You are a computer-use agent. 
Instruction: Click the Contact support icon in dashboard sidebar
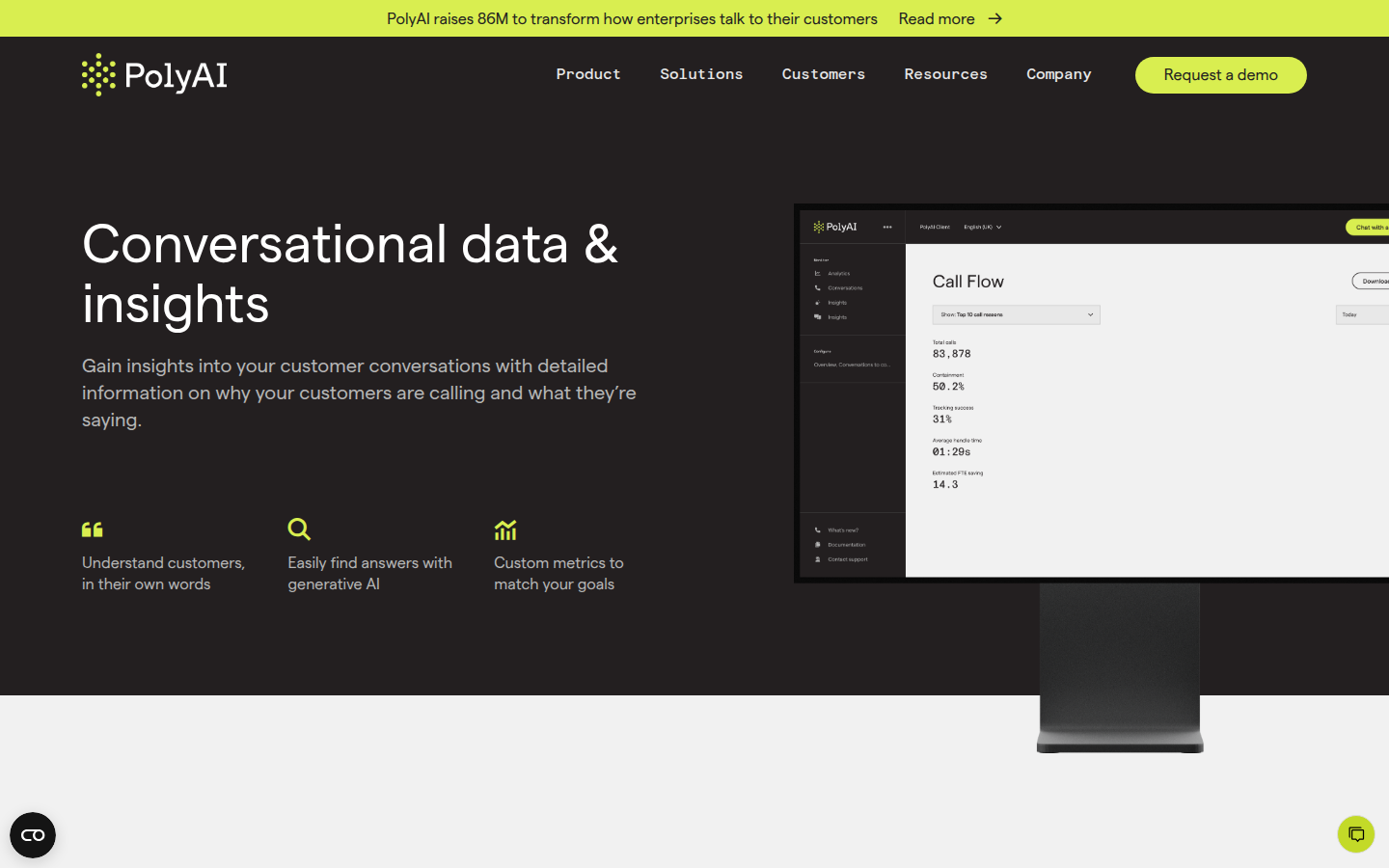(818, 559)
